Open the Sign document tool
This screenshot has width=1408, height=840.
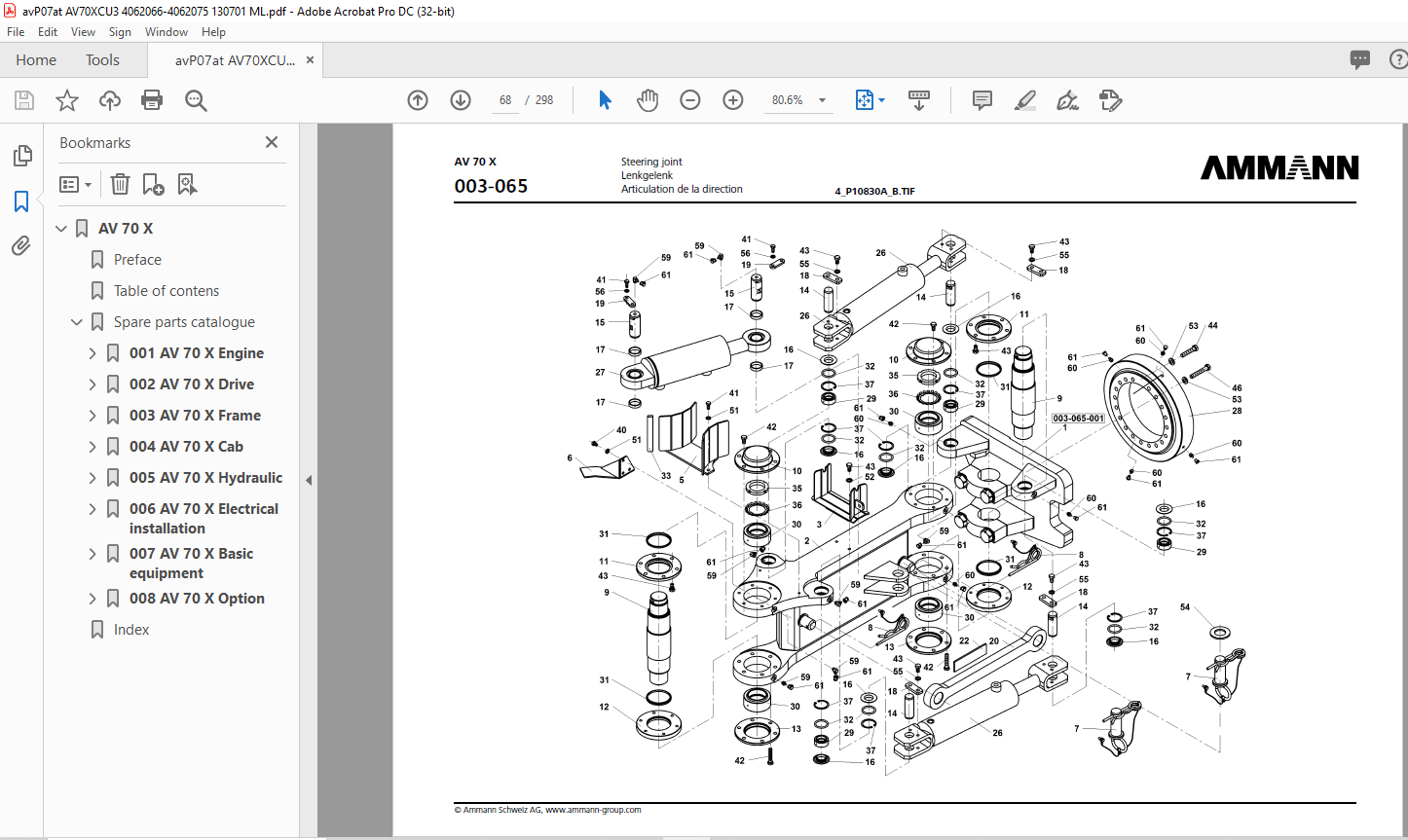pyautogui.click(x=1067, y=100)
